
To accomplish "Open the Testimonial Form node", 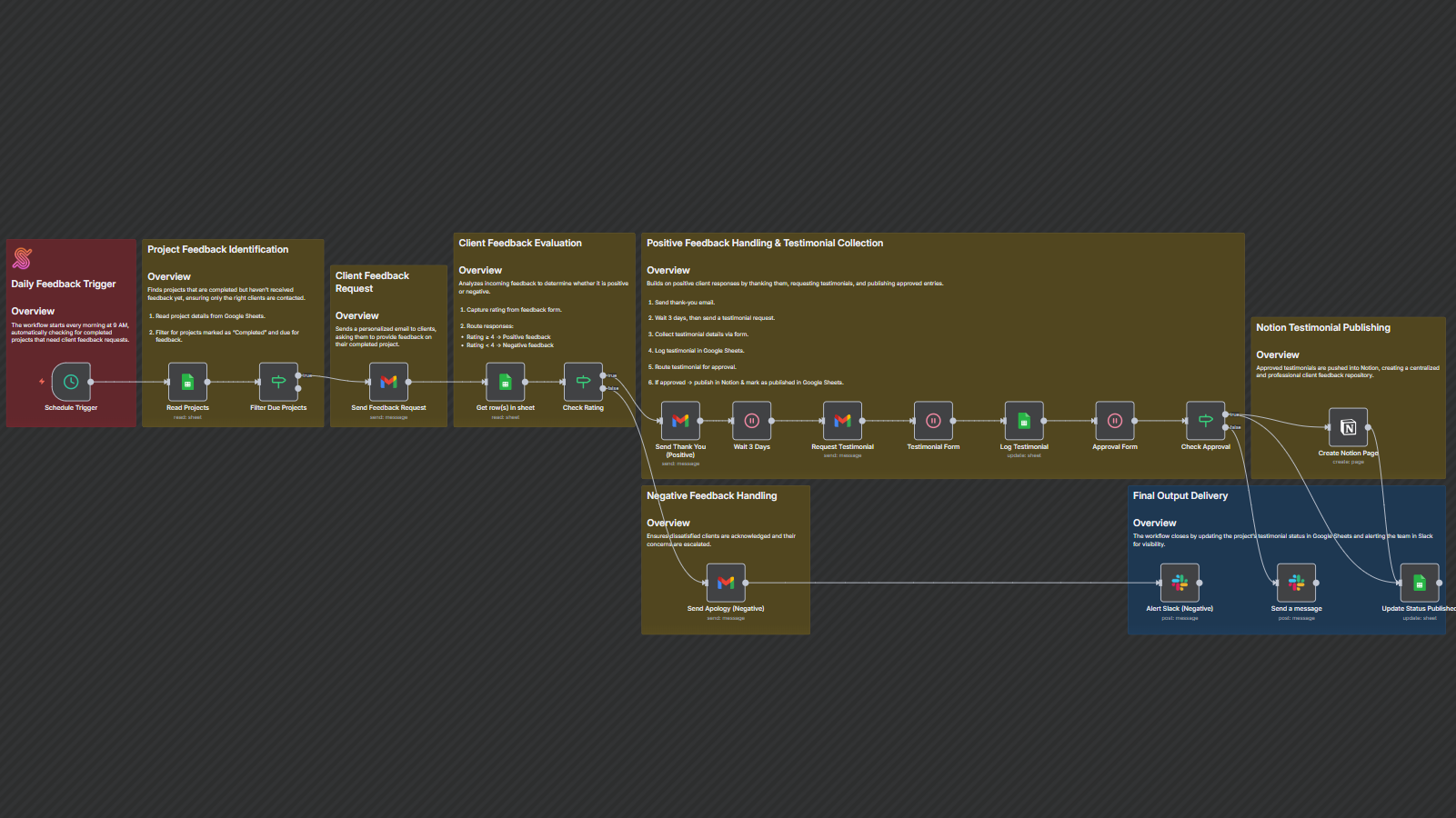I will pyautogui.click(x=933, y=421).
